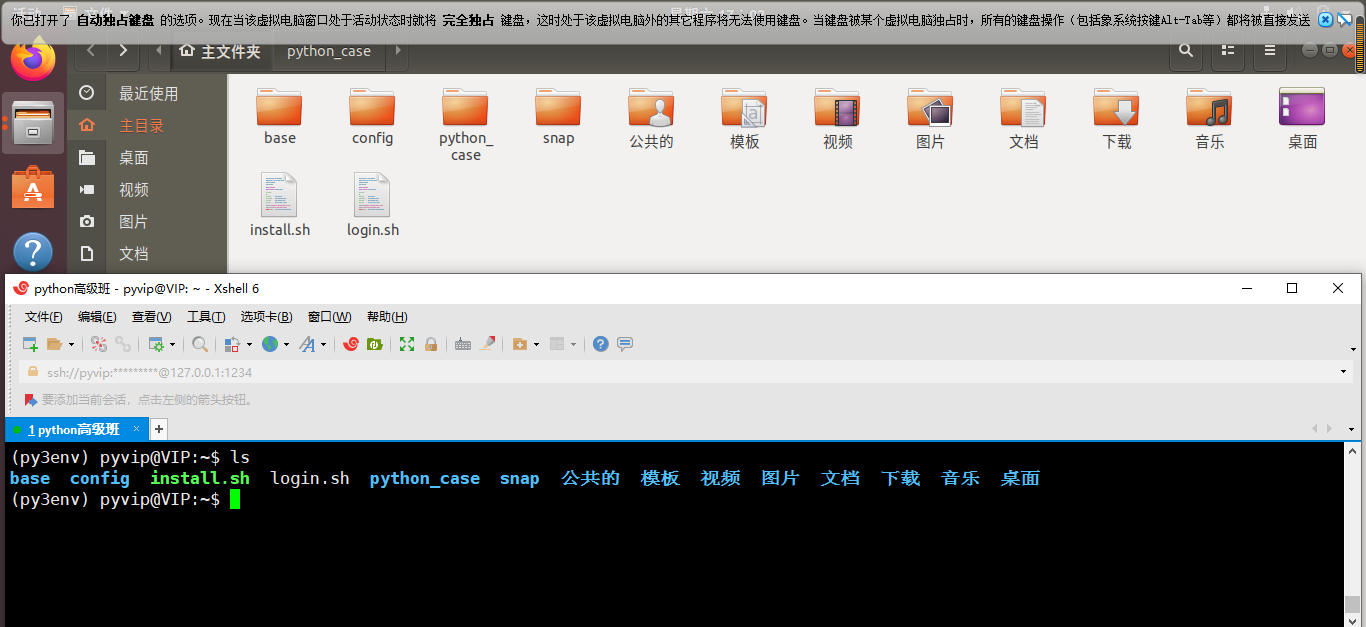Click the Disconnect icon in Xshell toolbar
The height and width of the screenshot is (627, 1366).
99,344
